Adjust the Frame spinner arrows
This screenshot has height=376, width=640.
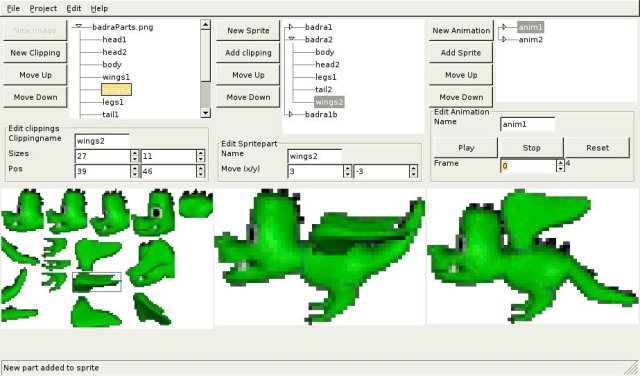click(560, 166)
